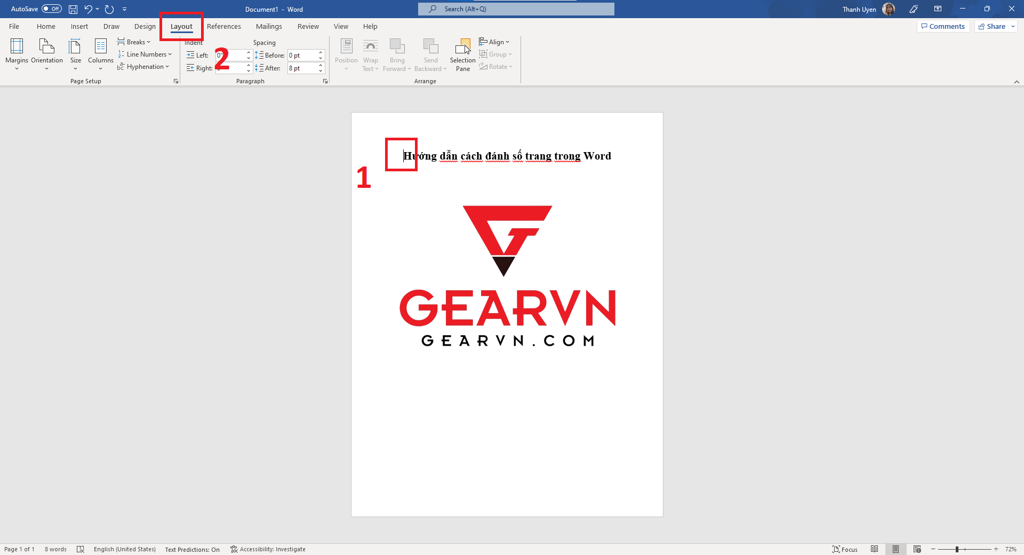Image resolution: width=1024 pixels, height=555 pixels.
Task: Expand the Rotate dropdown
Action: (x=496, y=67)
